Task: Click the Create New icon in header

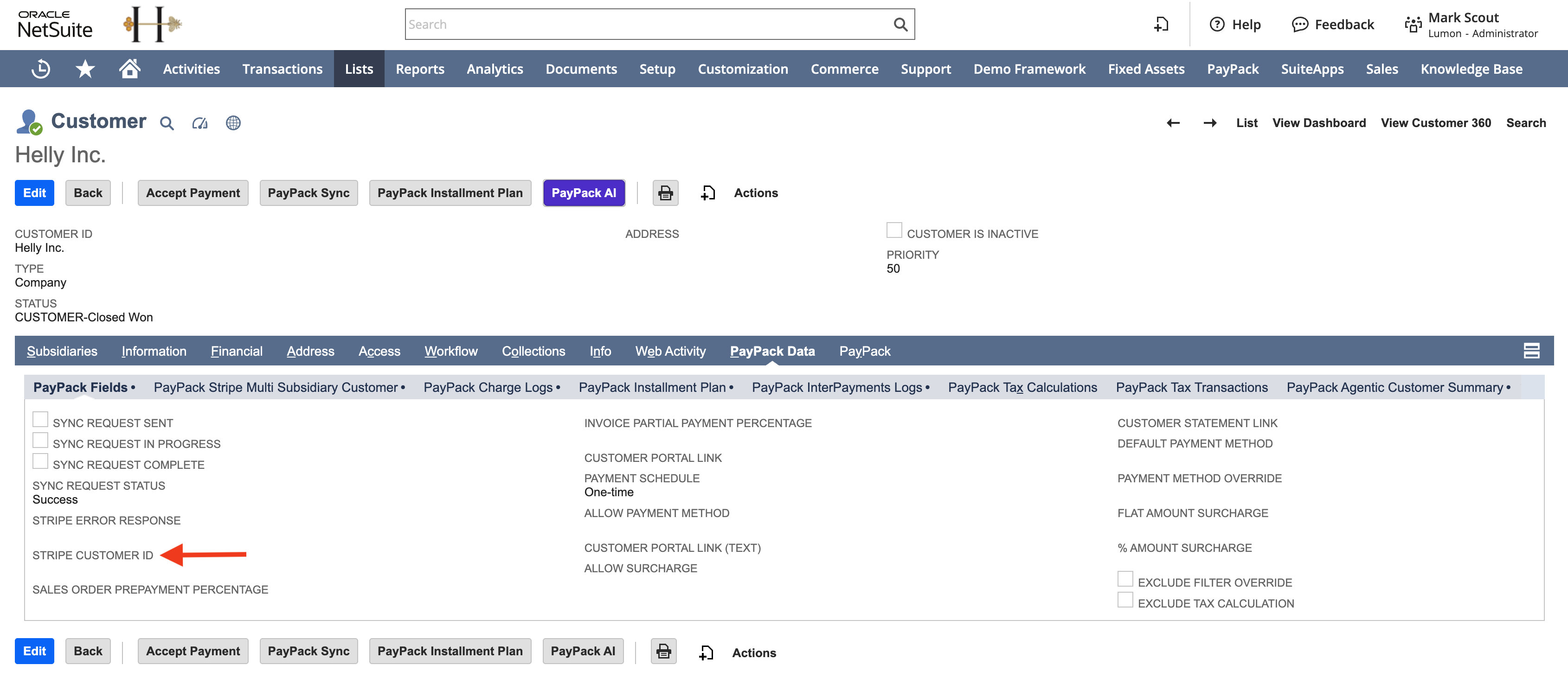Action: coord(1162,24)
